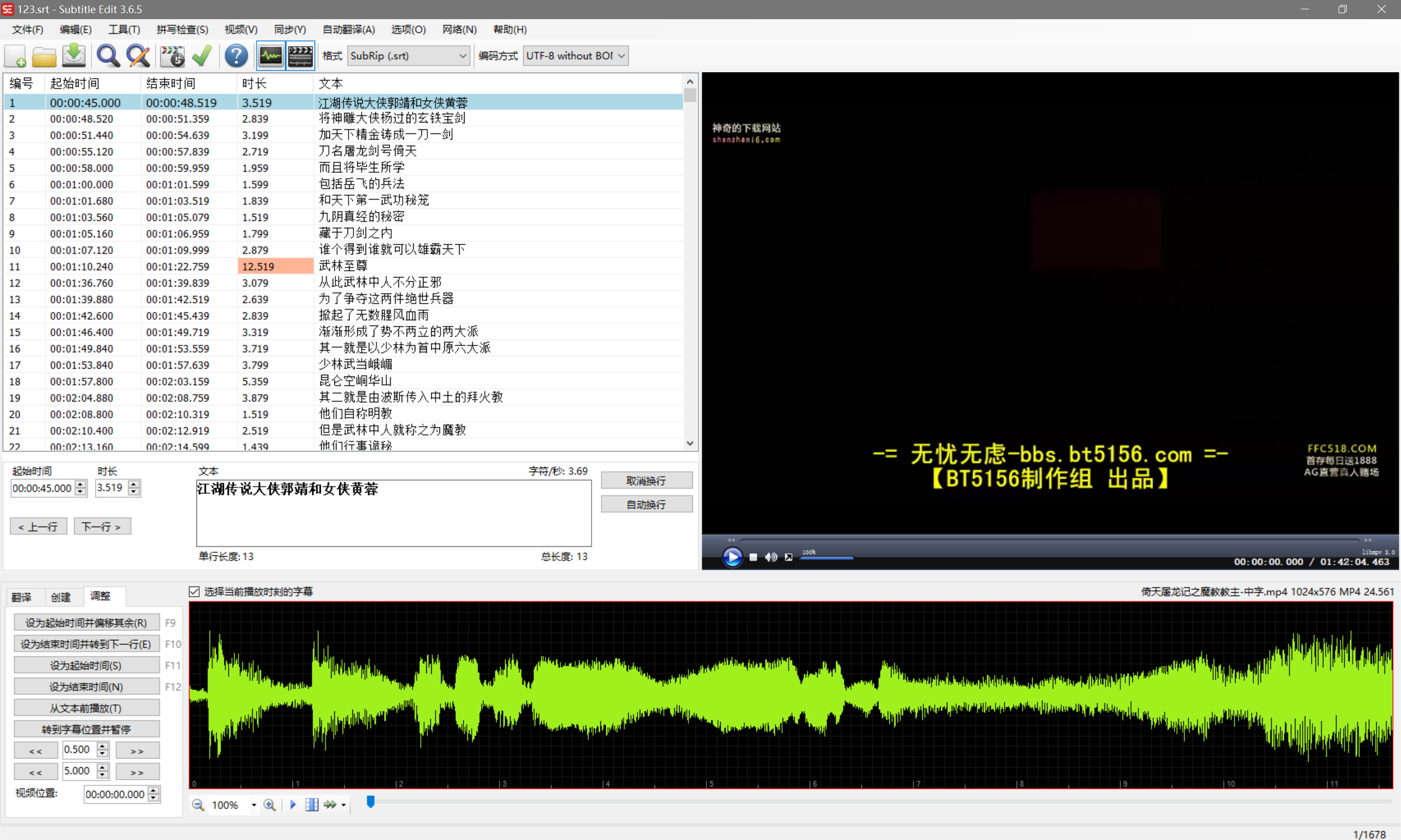Open the Replace tool icon

click(x=138, y=56)
